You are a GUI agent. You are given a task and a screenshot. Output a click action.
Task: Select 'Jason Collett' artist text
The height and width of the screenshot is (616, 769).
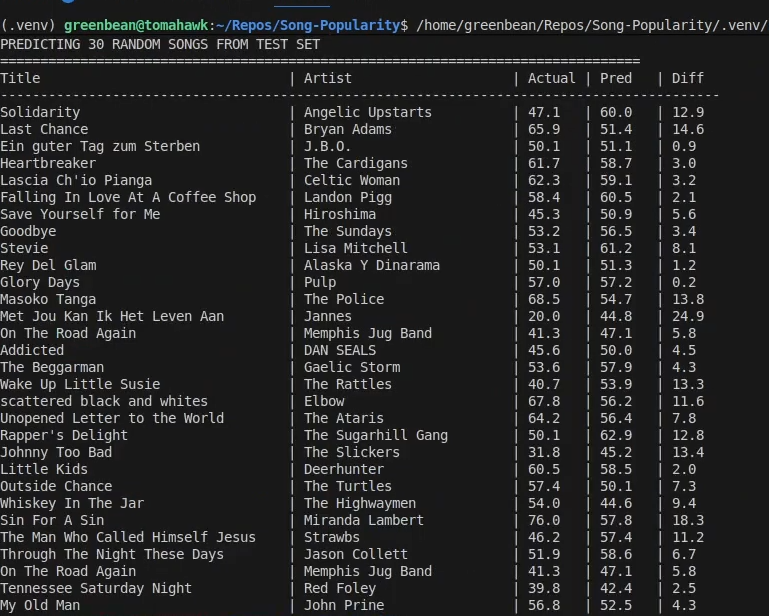tap(356, 554)
